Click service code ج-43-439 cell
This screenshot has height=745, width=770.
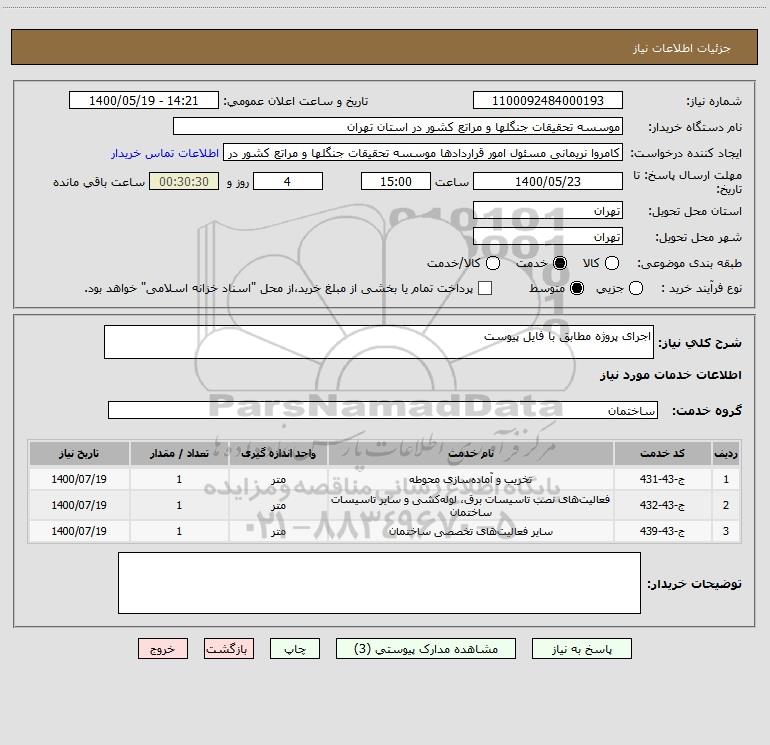click(x=662, y=531)
